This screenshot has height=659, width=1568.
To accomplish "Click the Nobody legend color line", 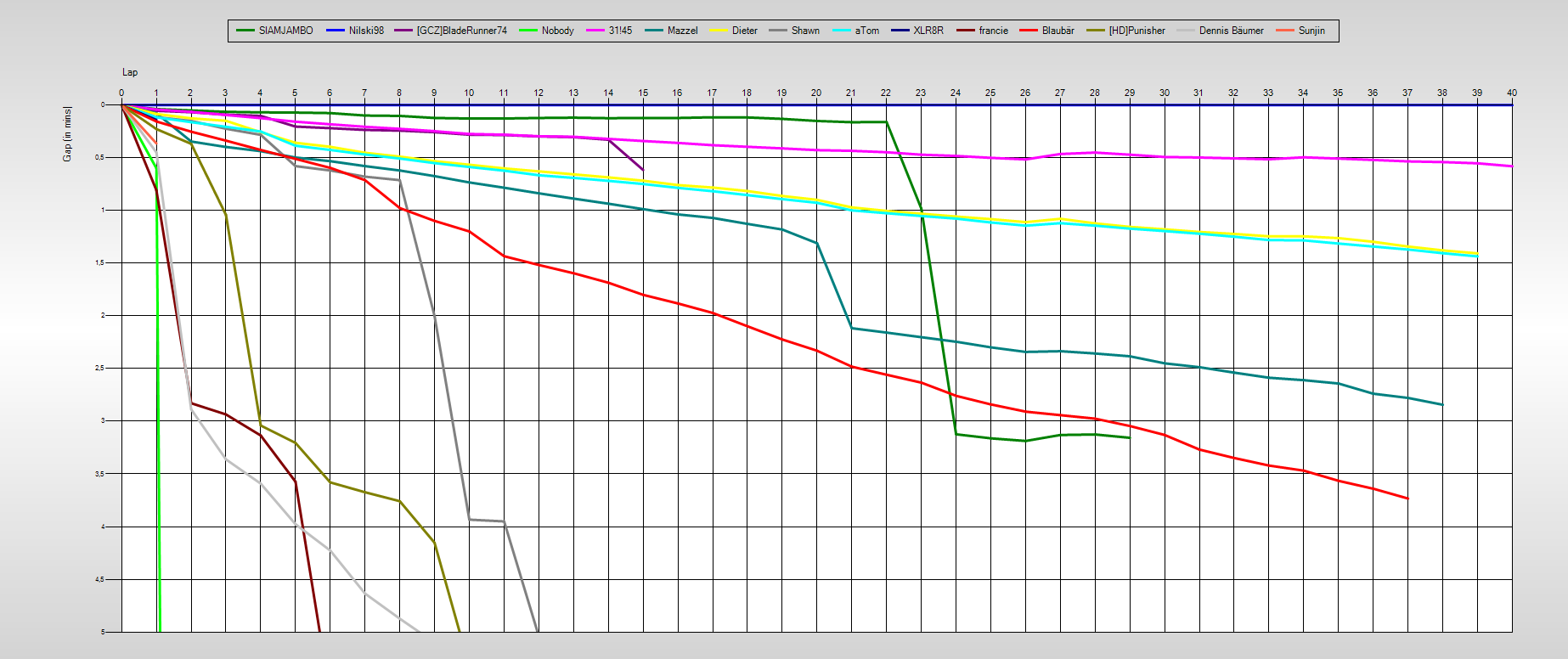I will (528, 31).
